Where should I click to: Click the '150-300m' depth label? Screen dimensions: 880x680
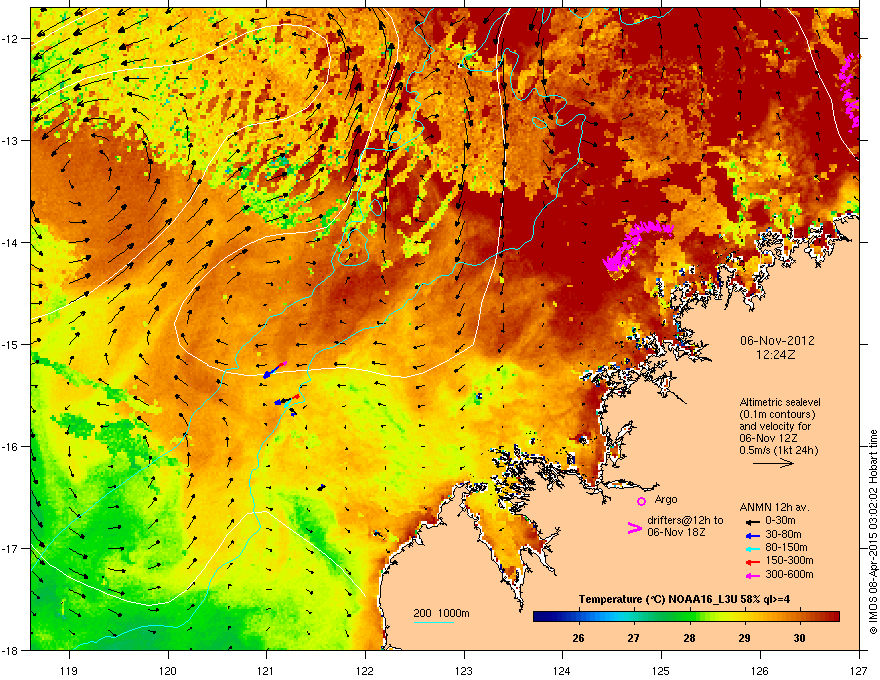coord(789,560)
